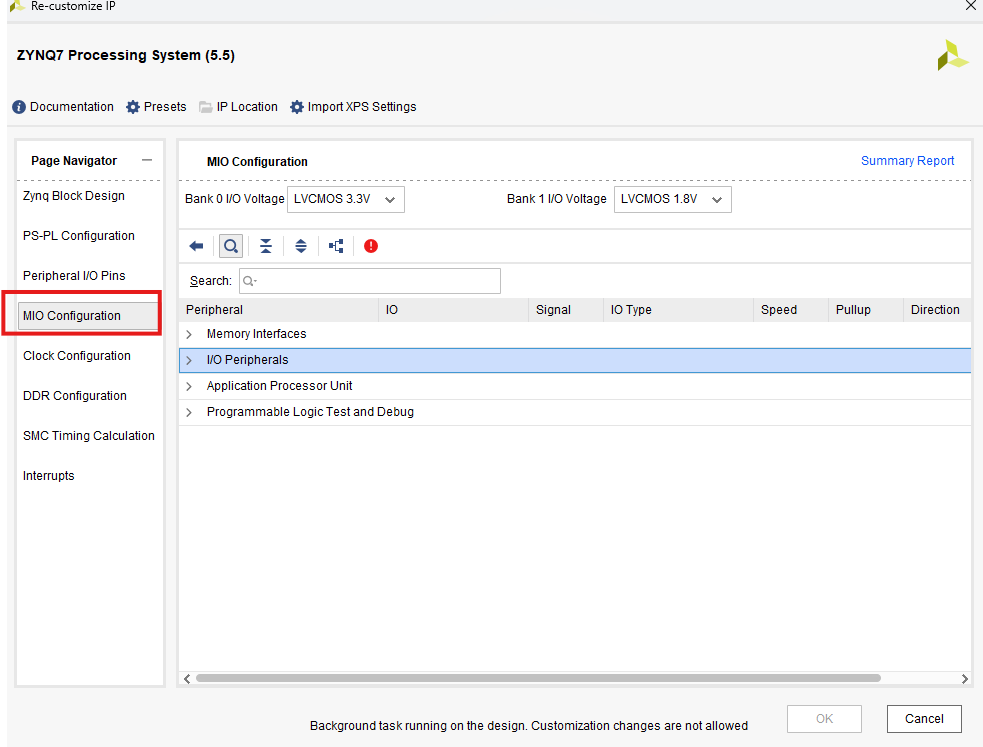Go to Interrupts page
Screen dimensions: 983x747
[48, 476]
